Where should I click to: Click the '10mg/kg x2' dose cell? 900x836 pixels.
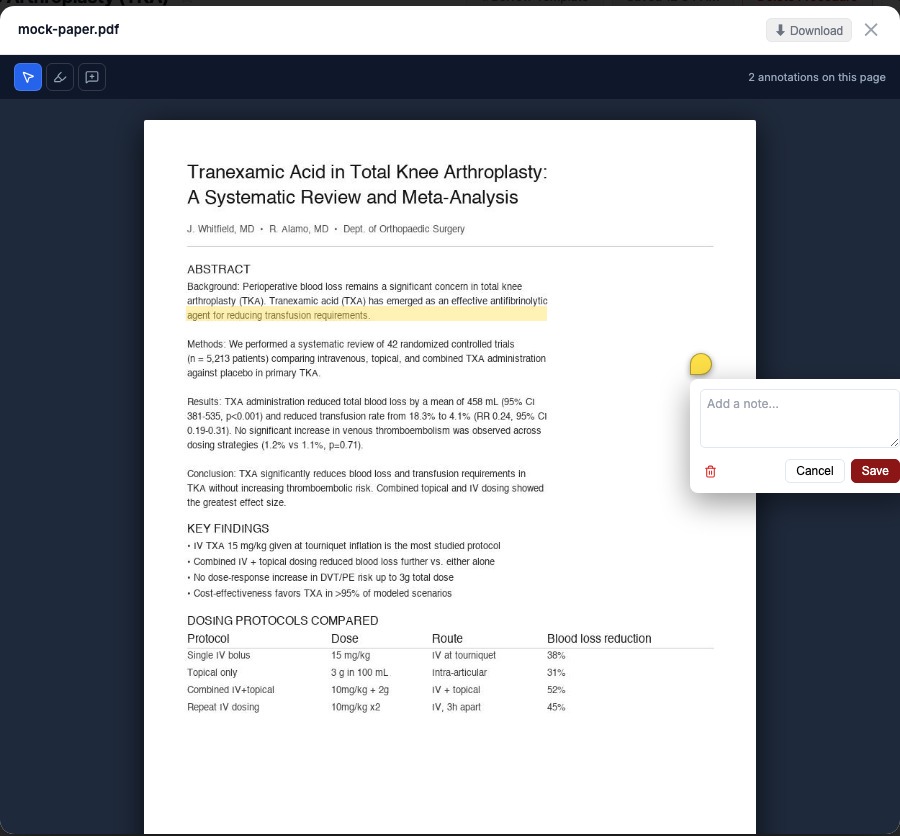click(x=356, y=707)
